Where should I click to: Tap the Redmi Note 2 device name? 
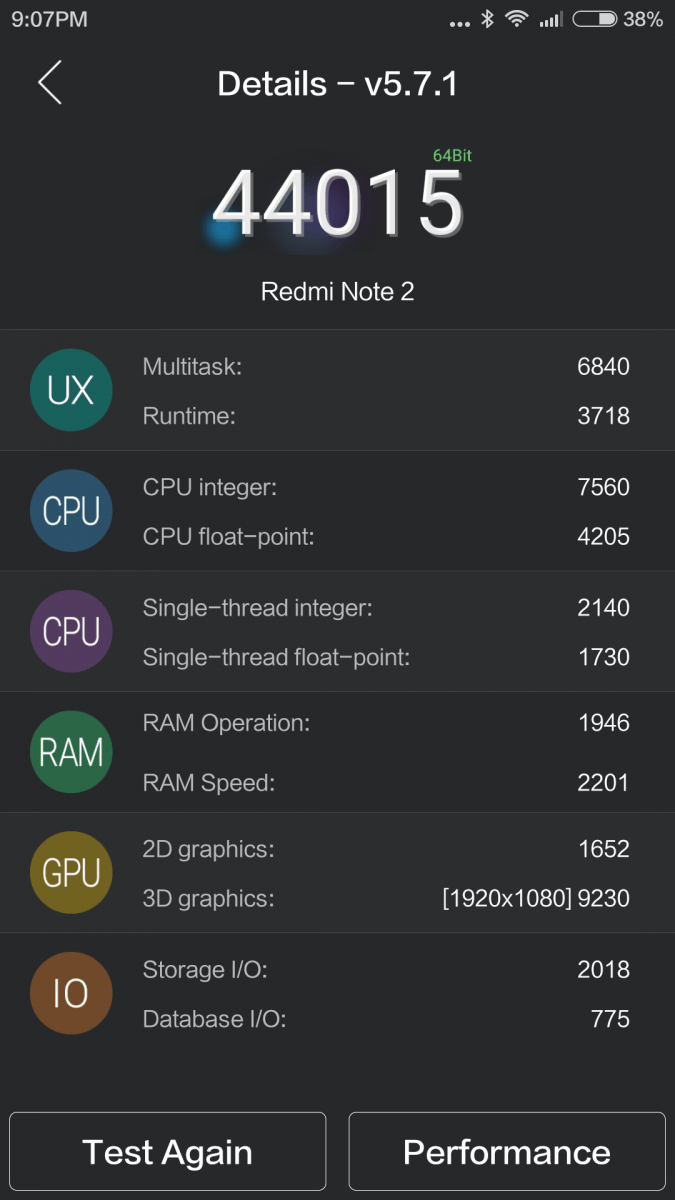pyautogui.click(x=338, y=292)
